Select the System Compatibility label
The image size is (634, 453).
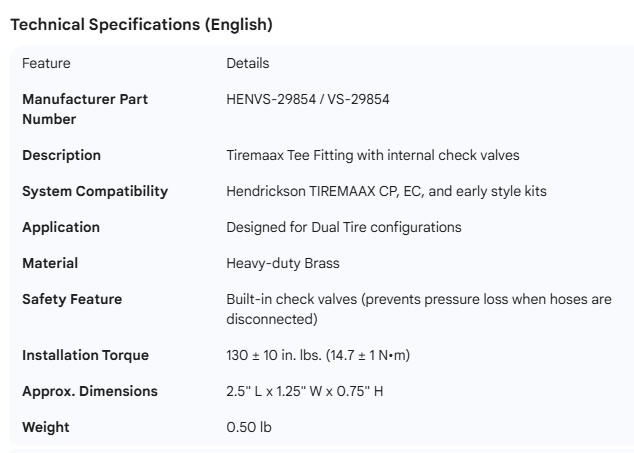(x=95, y=191)
